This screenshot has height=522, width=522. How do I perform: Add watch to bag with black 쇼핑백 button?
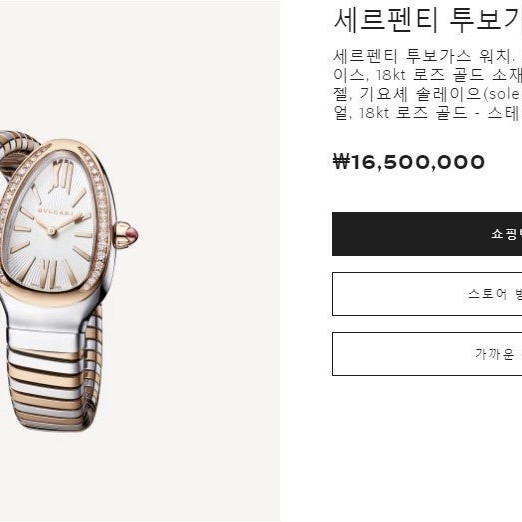(x=427, y=234)
